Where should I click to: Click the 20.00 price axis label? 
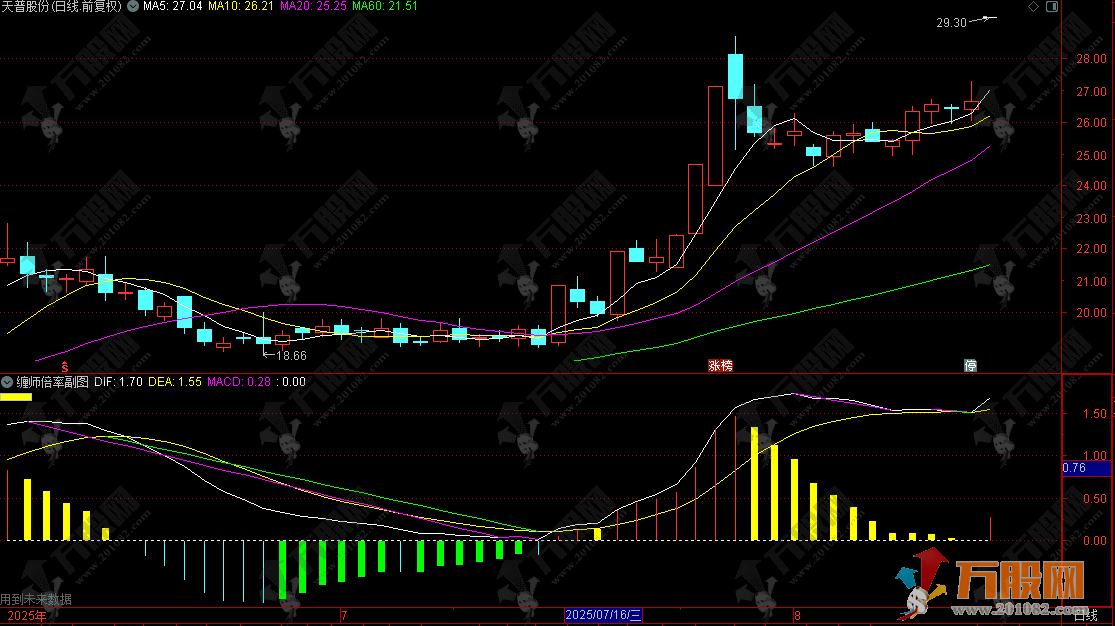click(x=1092, y=313)
